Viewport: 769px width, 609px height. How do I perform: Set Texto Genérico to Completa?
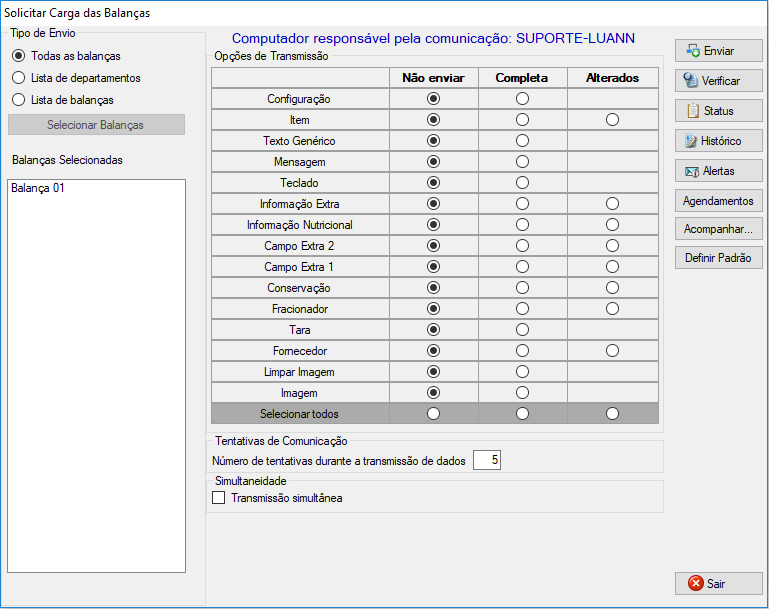click(x=522, y=141)
